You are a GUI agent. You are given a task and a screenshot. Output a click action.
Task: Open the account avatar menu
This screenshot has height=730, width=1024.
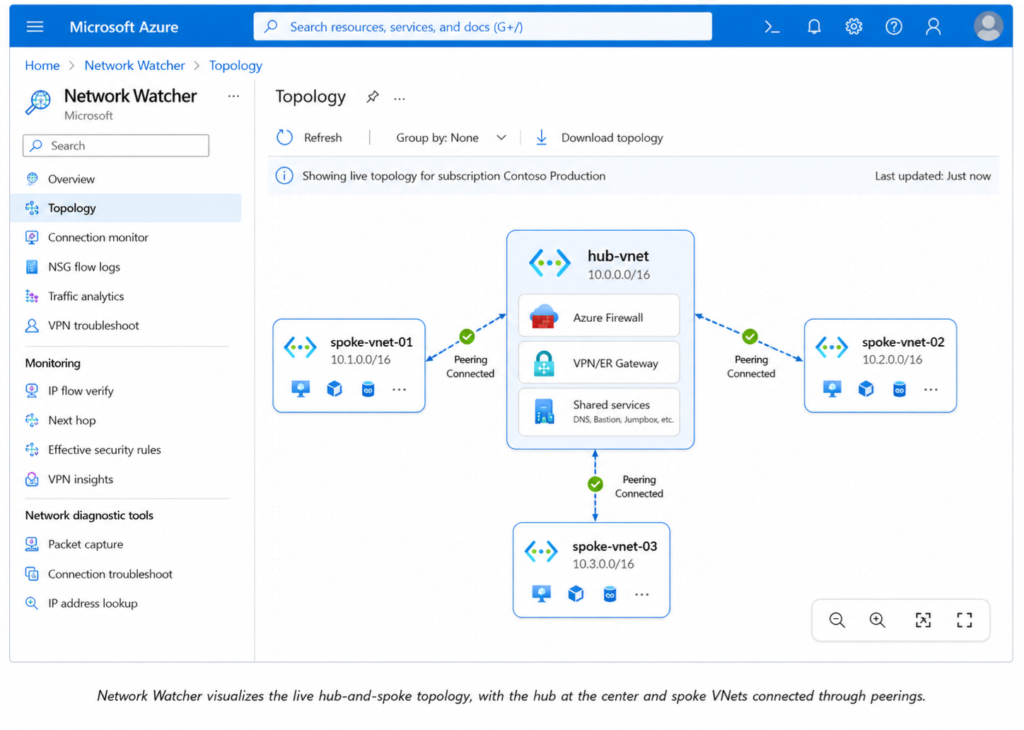tap(988, 26)
